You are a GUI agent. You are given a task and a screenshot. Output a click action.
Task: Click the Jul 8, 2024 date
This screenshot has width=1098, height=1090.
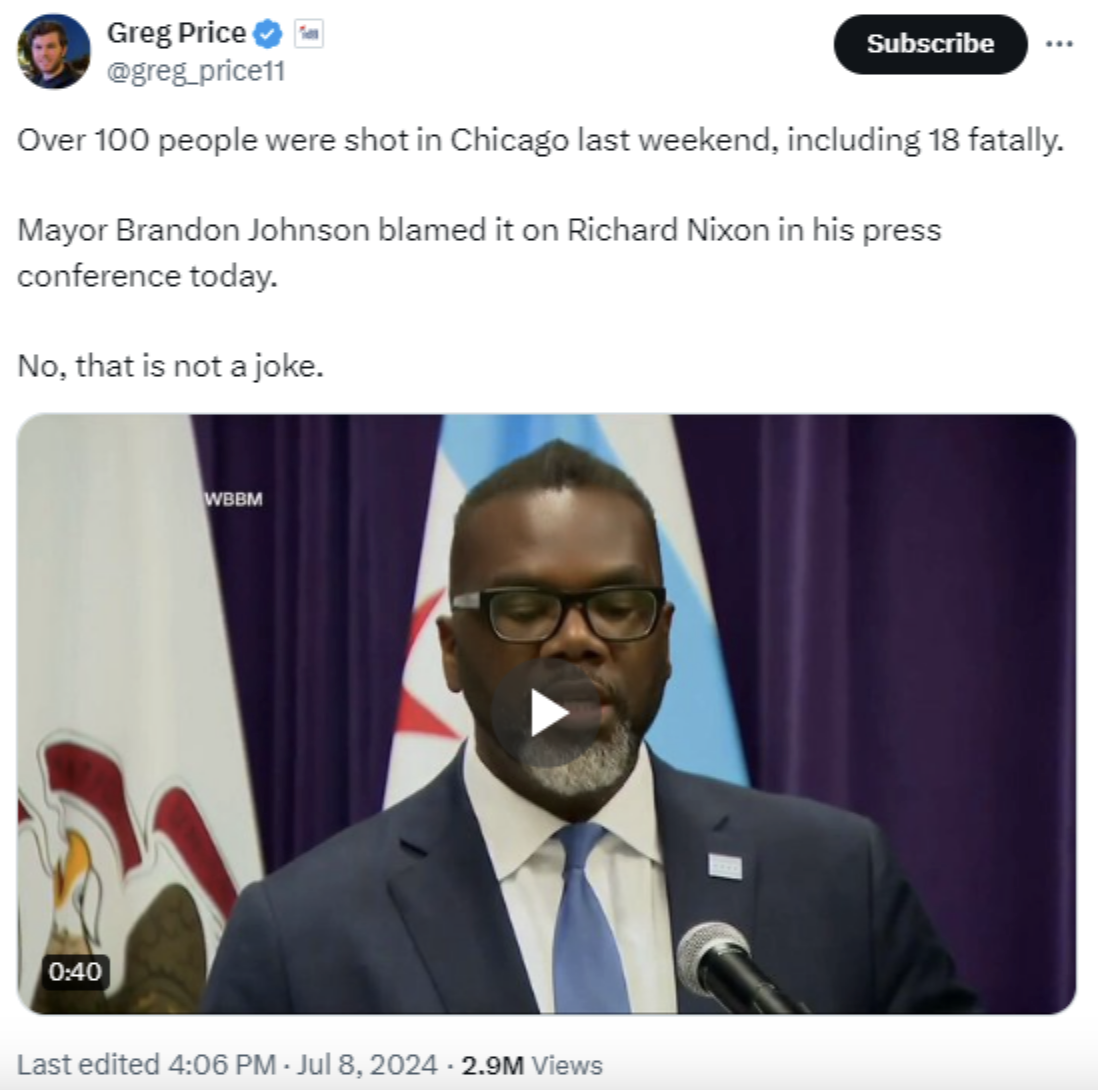367,1064
